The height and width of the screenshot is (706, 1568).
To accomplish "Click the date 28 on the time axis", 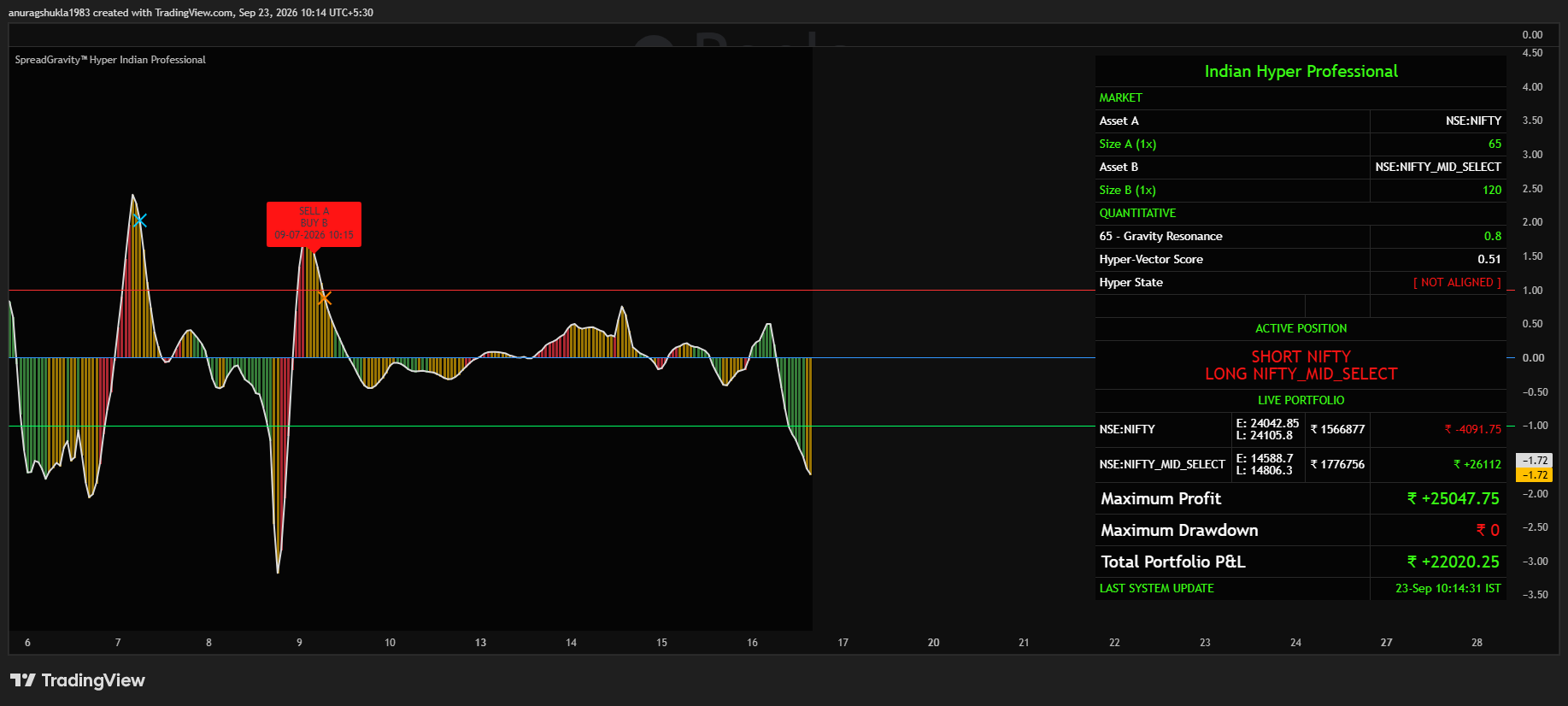I will (1477, 643).
